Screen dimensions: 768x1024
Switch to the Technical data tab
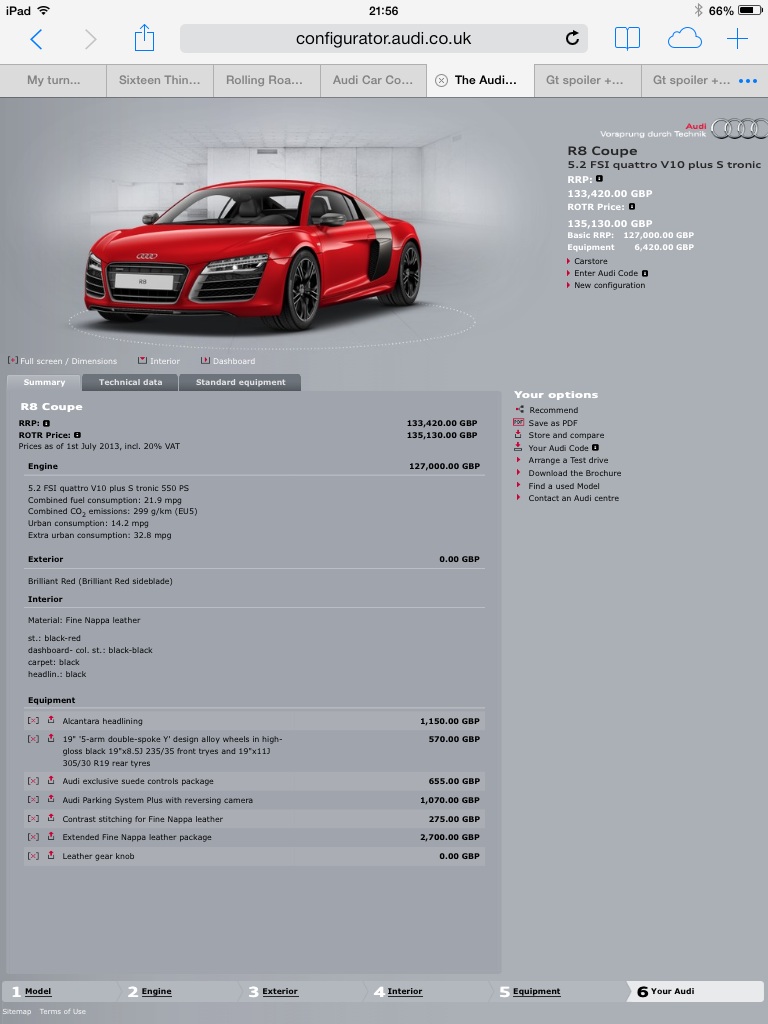coord(130,382)
